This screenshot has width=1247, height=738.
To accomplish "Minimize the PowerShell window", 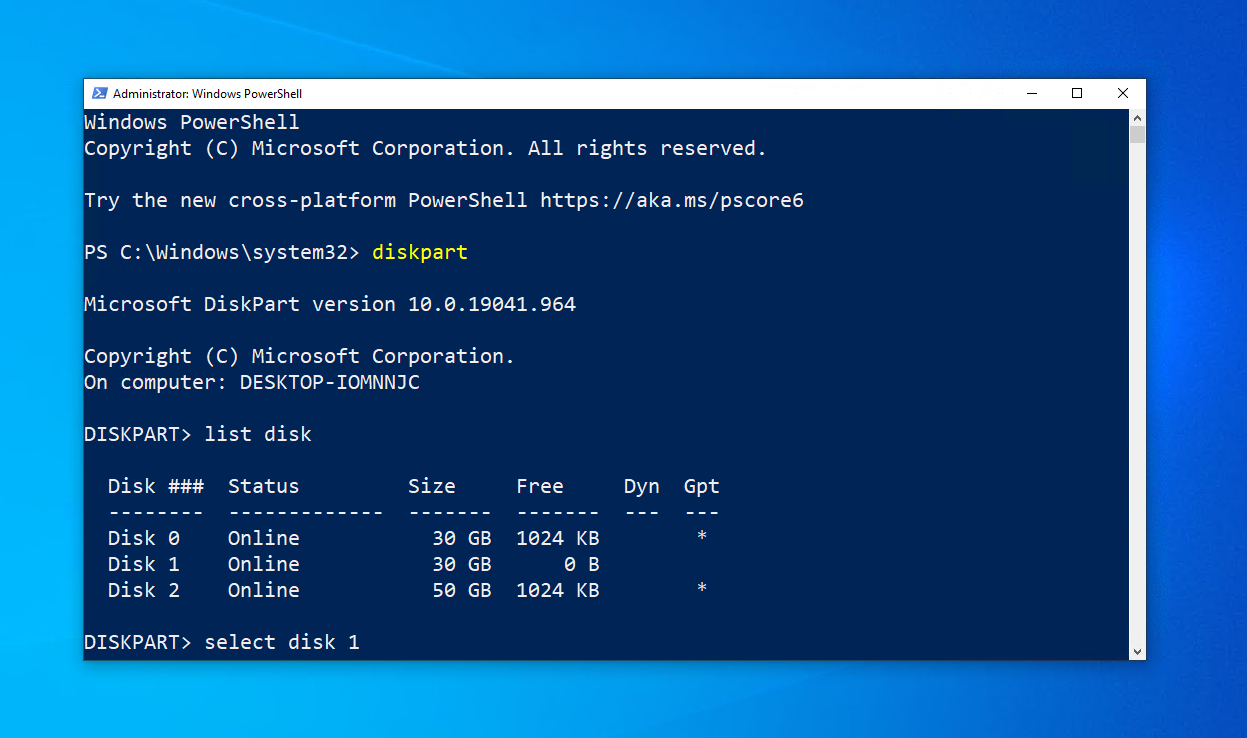I will [1031, 94].
